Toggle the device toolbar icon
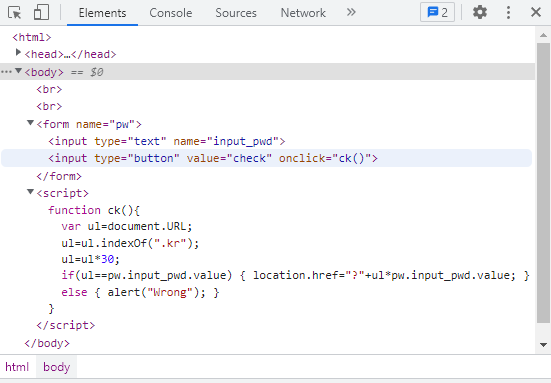Screen dimensions: 551x383 [x=41, y=13]
